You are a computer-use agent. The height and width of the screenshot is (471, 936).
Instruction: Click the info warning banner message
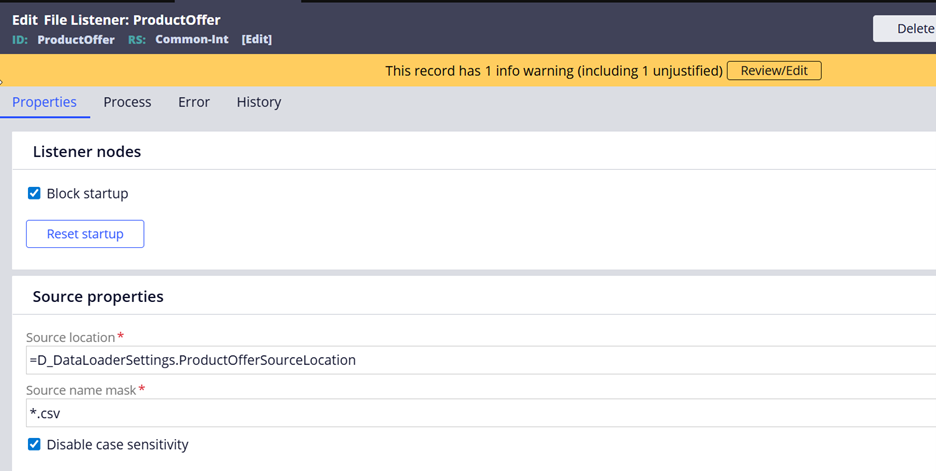point(553,71)
